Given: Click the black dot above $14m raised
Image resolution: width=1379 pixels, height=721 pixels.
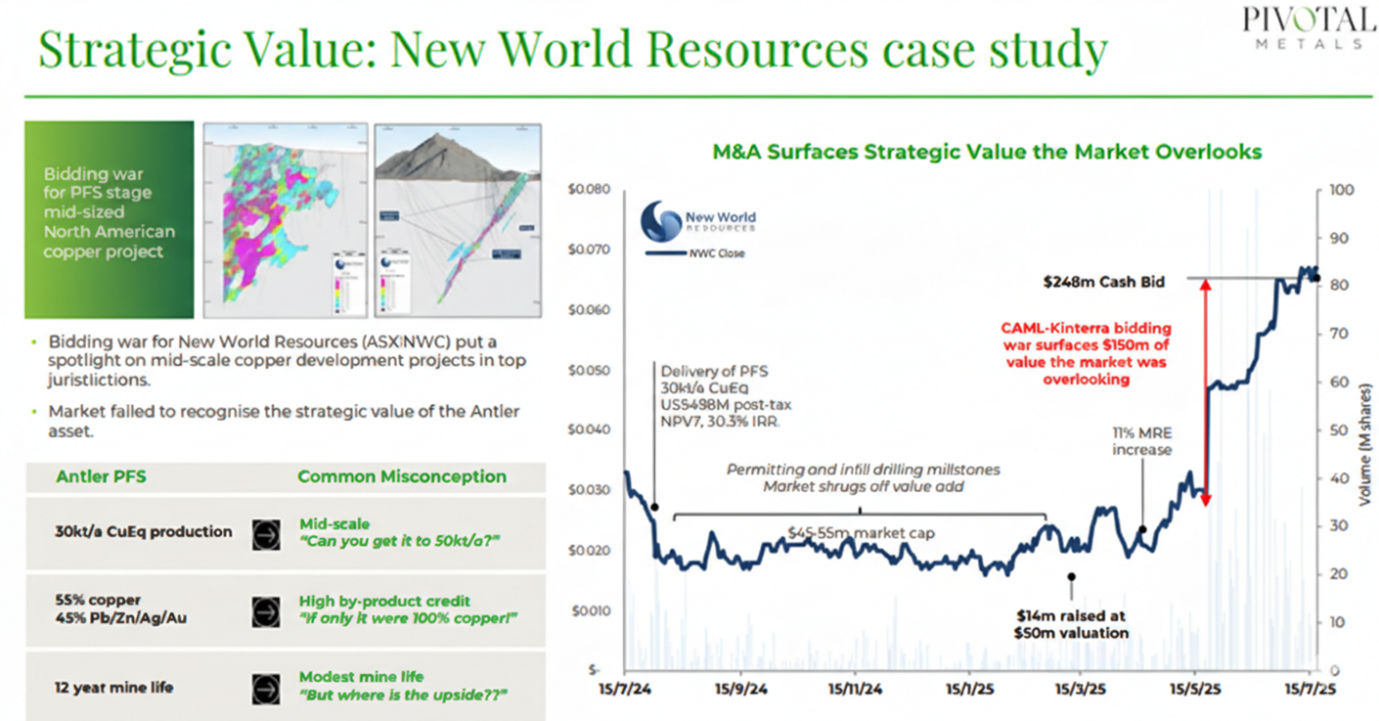Looking at the screenshot, I should coord(1071,576).
